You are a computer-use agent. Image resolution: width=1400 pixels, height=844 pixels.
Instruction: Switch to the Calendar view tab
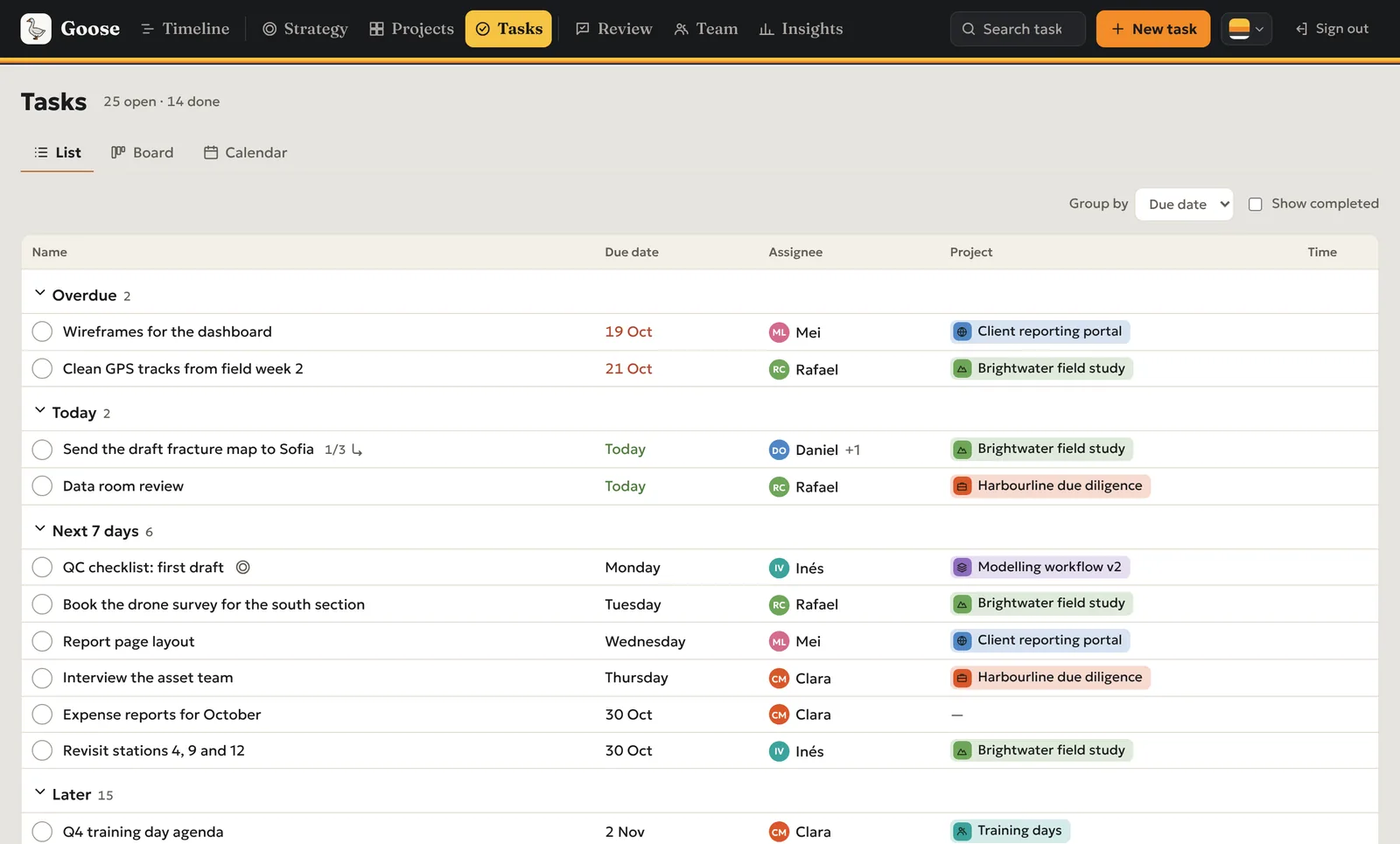[x=245, y=152]
